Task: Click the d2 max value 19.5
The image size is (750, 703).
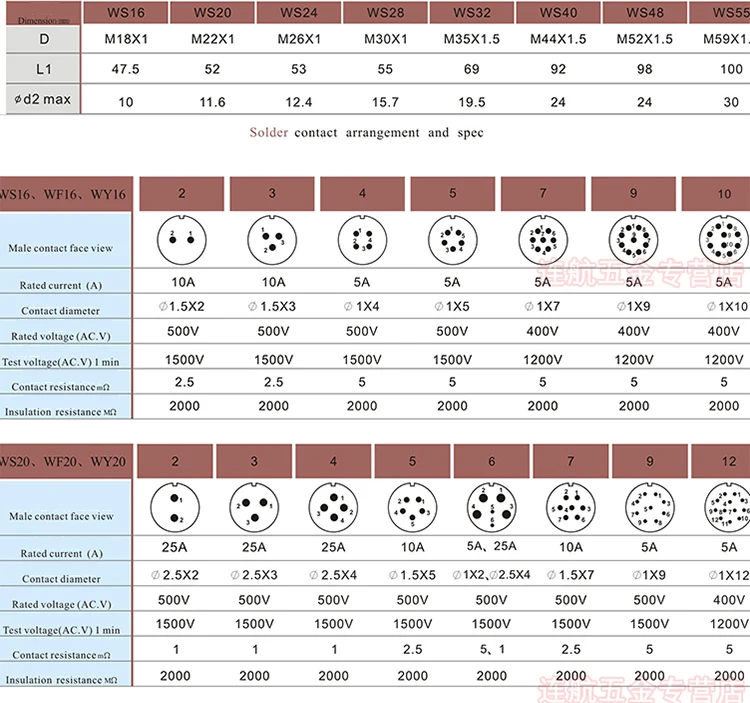Action: pyautogui.click(x=472, y=102)
